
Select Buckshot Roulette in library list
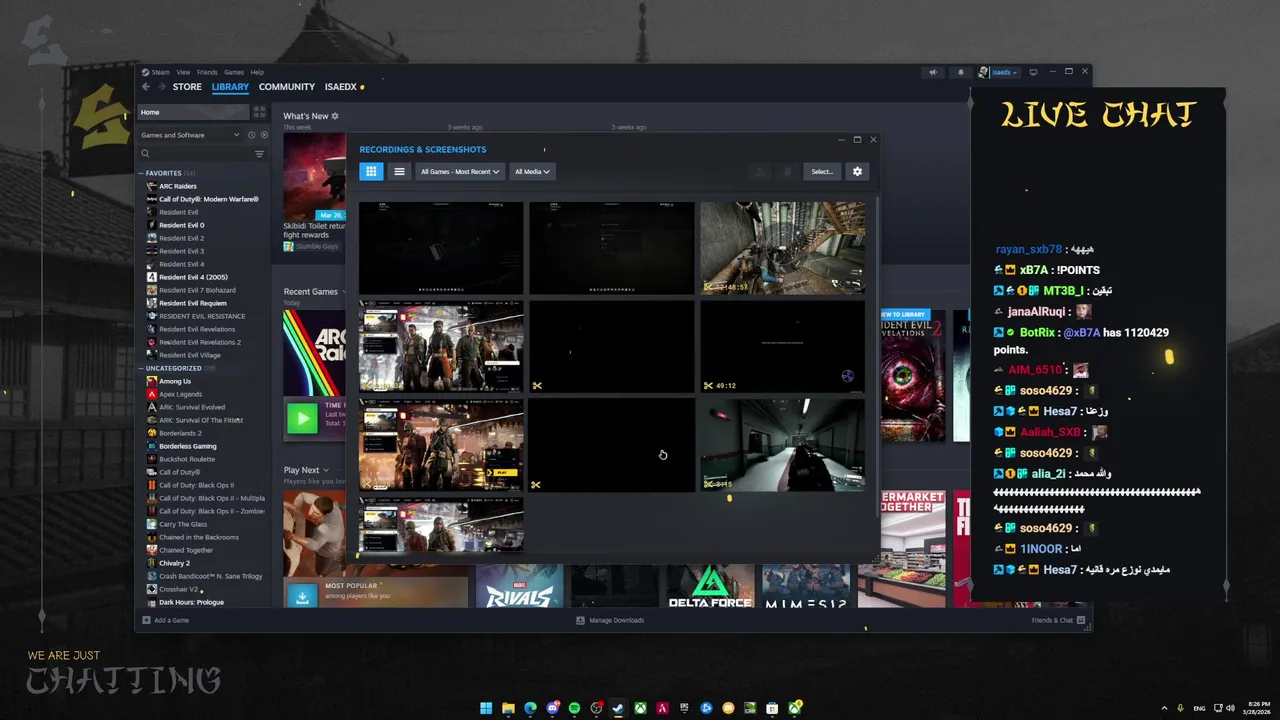point(187,459)
